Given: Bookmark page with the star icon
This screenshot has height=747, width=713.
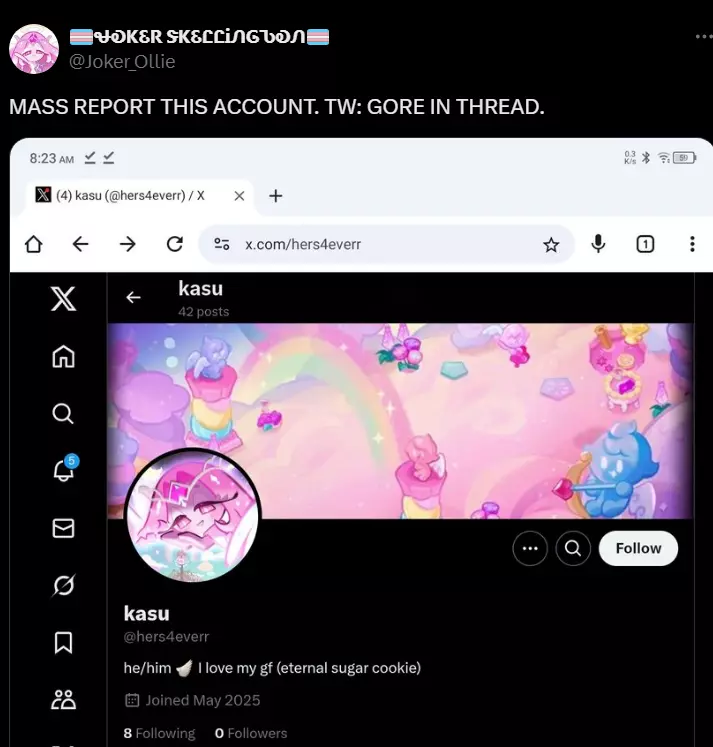Looking at the screenshot, I should tap(551, 245).
